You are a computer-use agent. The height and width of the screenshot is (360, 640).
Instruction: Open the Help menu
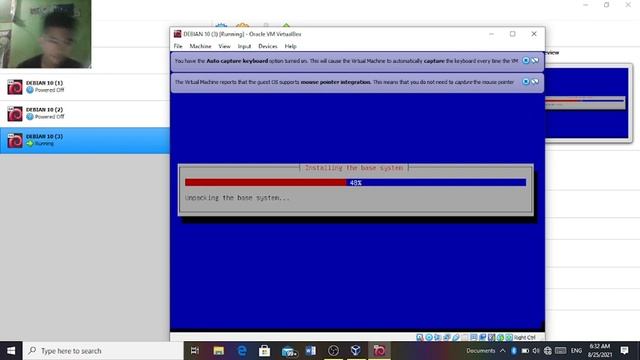pyautogui.click(x=291, y=46)
